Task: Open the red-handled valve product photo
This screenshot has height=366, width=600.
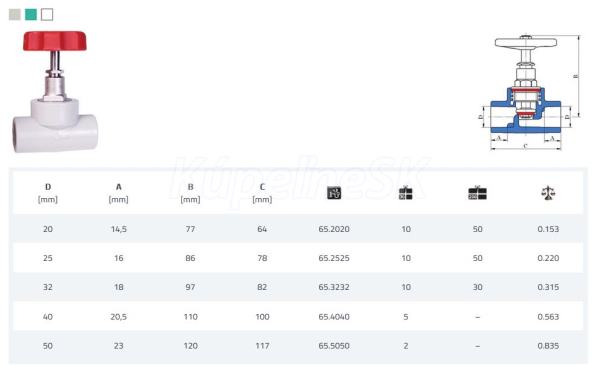Action: pyautogui.click(x=55, y=92)
